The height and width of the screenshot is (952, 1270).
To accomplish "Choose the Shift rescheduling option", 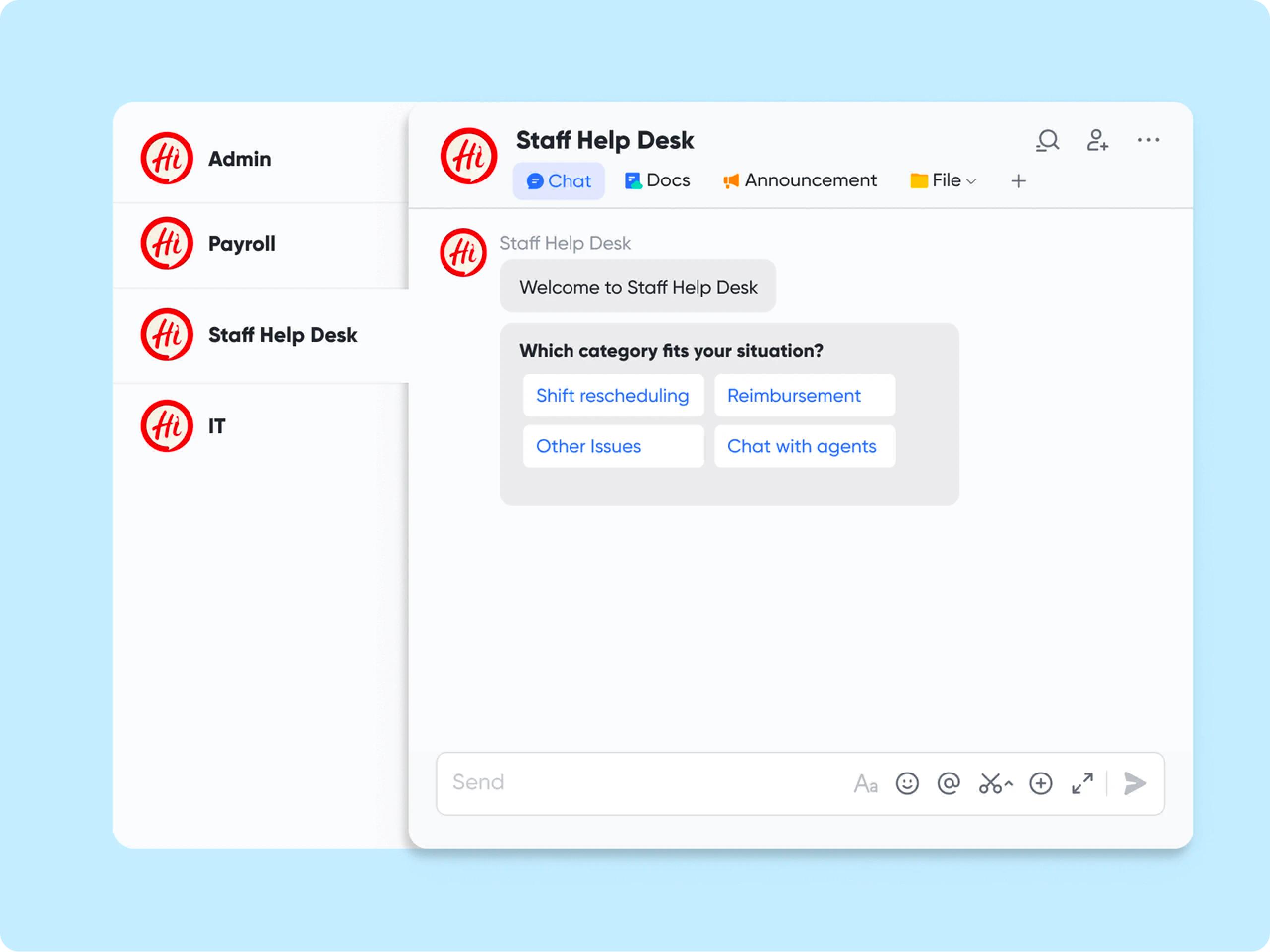I will click(x=613, y=395).
